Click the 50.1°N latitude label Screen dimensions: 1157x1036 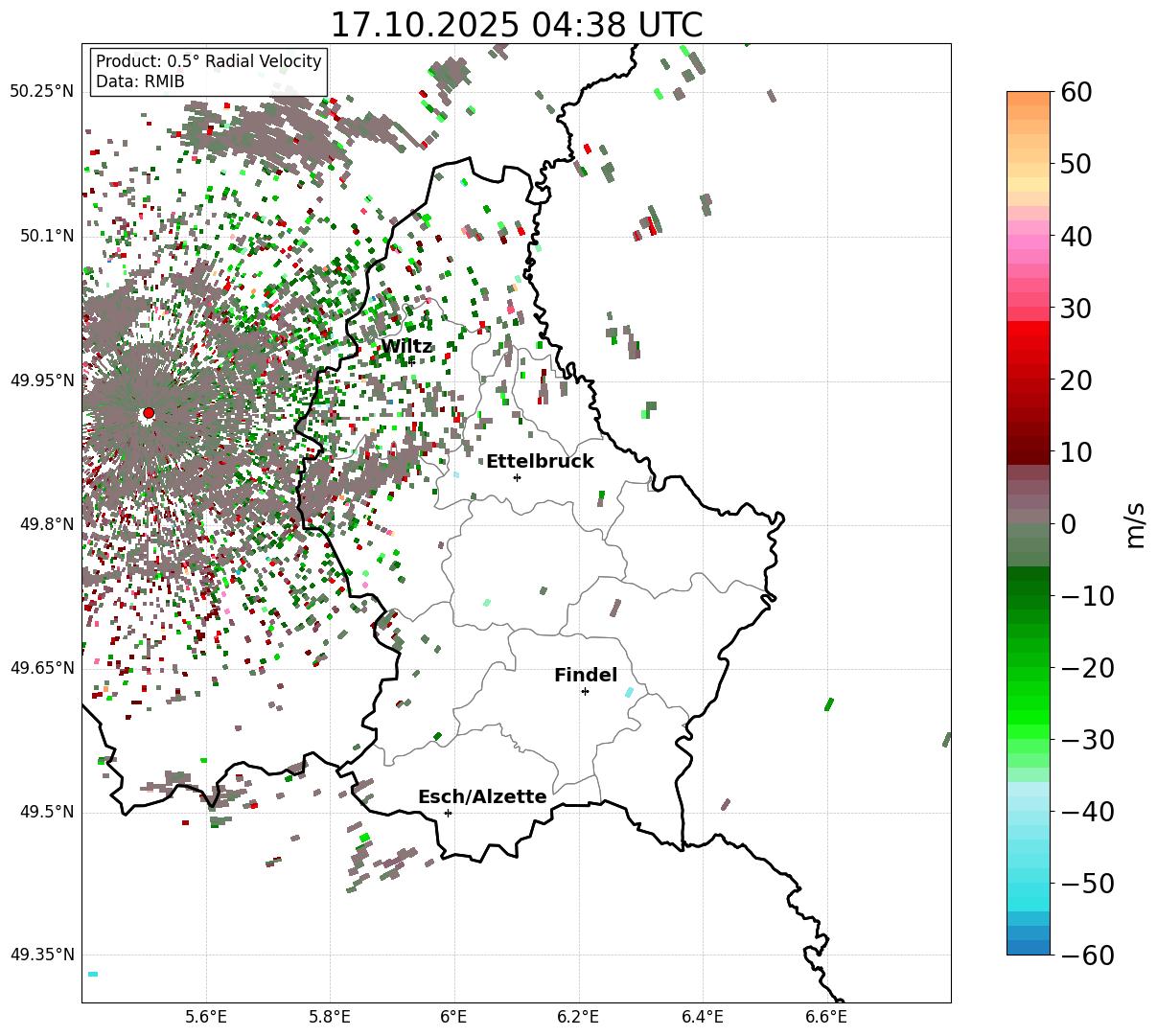(x=46, y=236)
